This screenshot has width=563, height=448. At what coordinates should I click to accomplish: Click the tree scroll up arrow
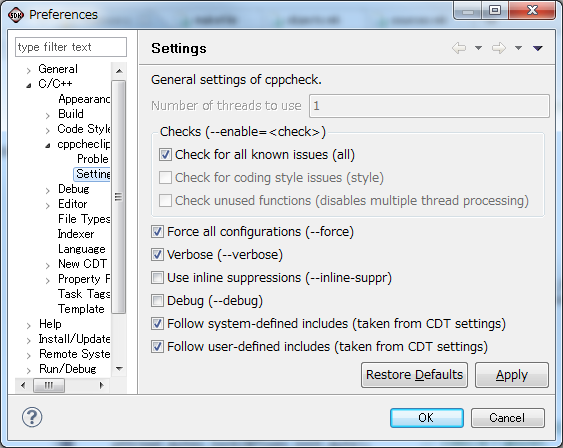[119, 71]
